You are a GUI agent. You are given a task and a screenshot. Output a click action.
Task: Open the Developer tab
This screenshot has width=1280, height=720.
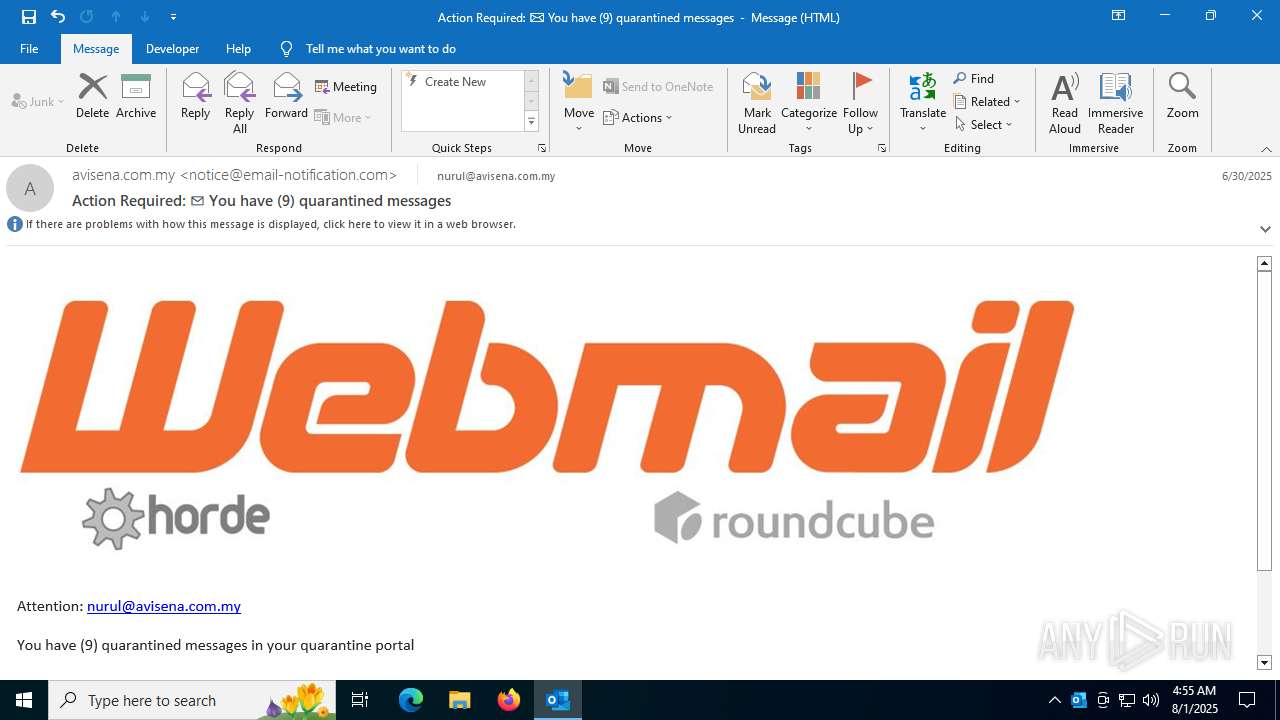point(172,48)
